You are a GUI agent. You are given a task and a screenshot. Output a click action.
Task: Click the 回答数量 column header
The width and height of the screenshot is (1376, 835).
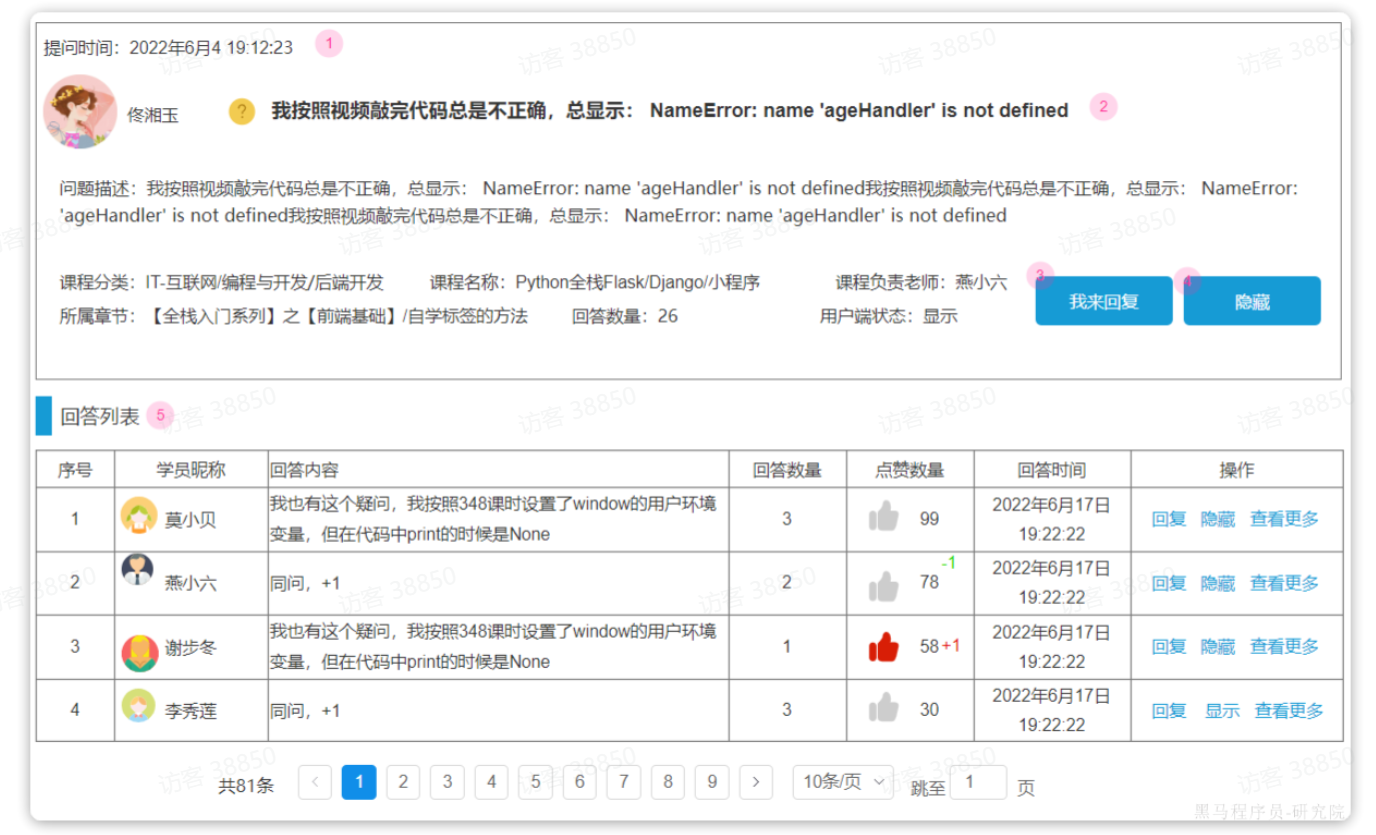787,469
